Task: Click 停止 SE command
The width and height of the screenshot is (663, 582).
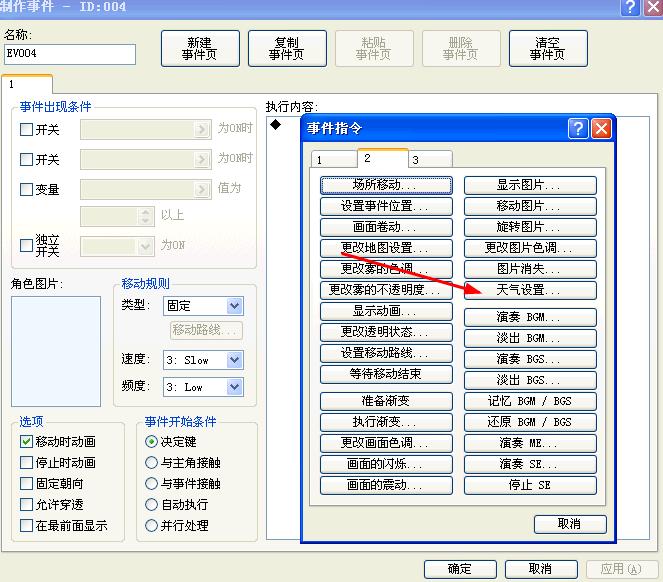Action: [x=530, y=485]
